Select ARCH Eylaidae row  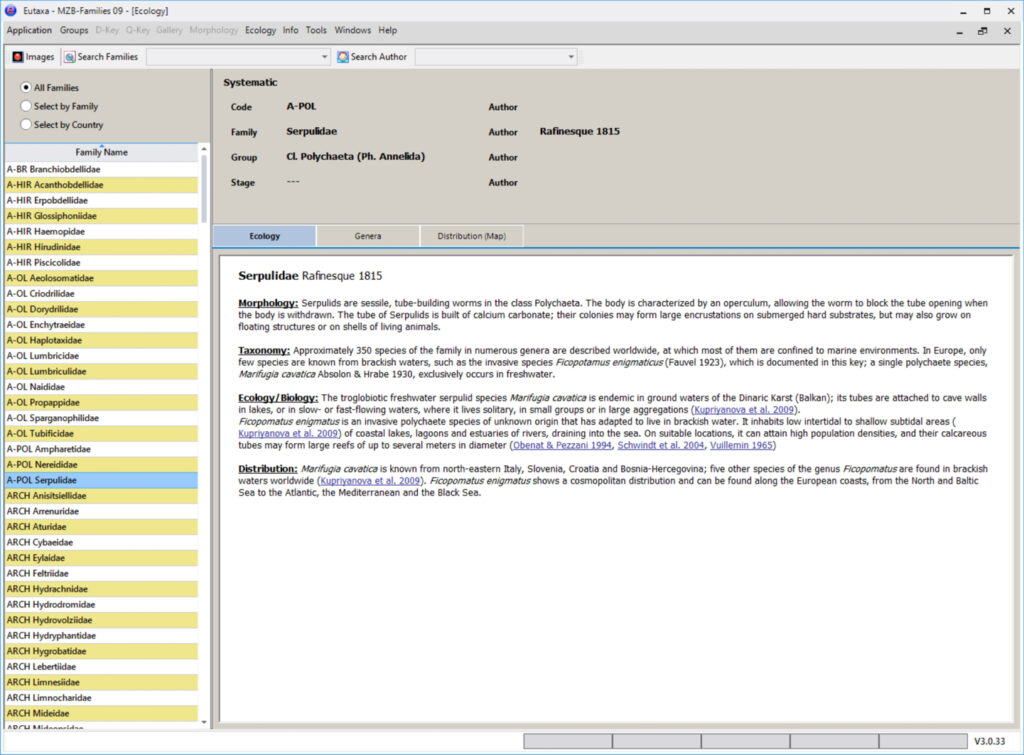coord(101,558)
